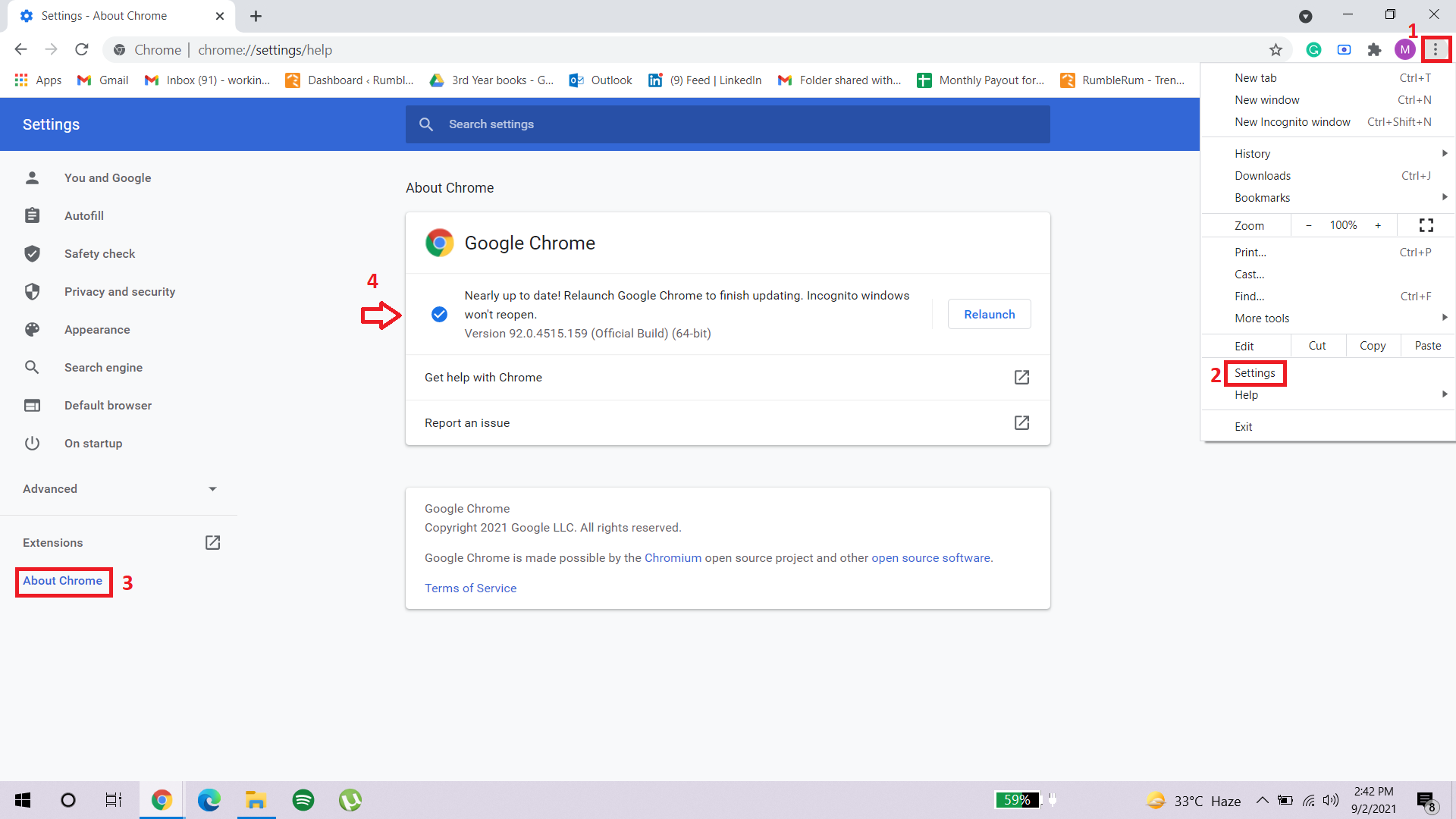Open the profile avatar M
The width and height of the screenshot is (1456, 819).
[x=1404, y=50]
